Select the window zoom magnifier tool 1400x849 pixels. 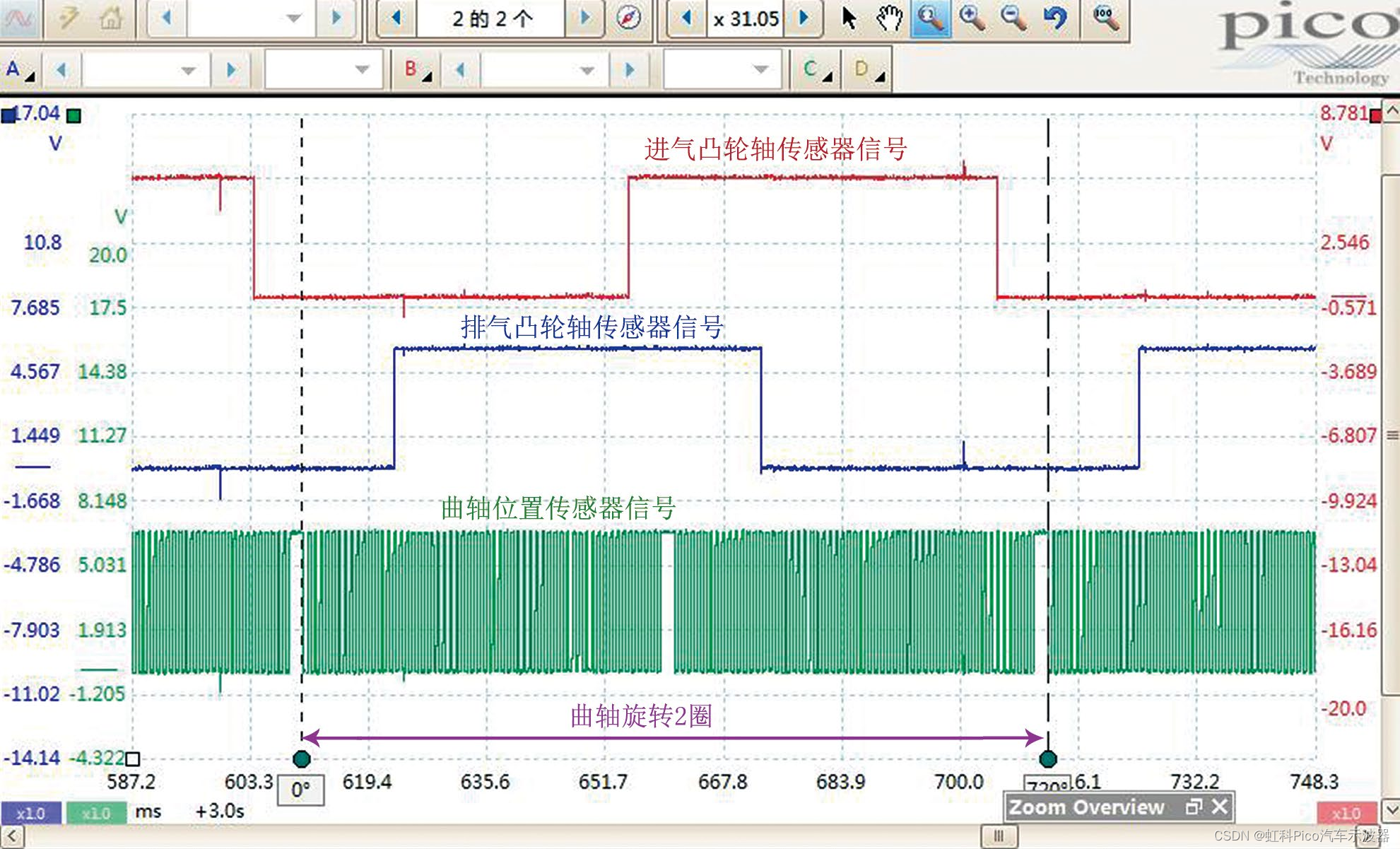tap(931, 18)
